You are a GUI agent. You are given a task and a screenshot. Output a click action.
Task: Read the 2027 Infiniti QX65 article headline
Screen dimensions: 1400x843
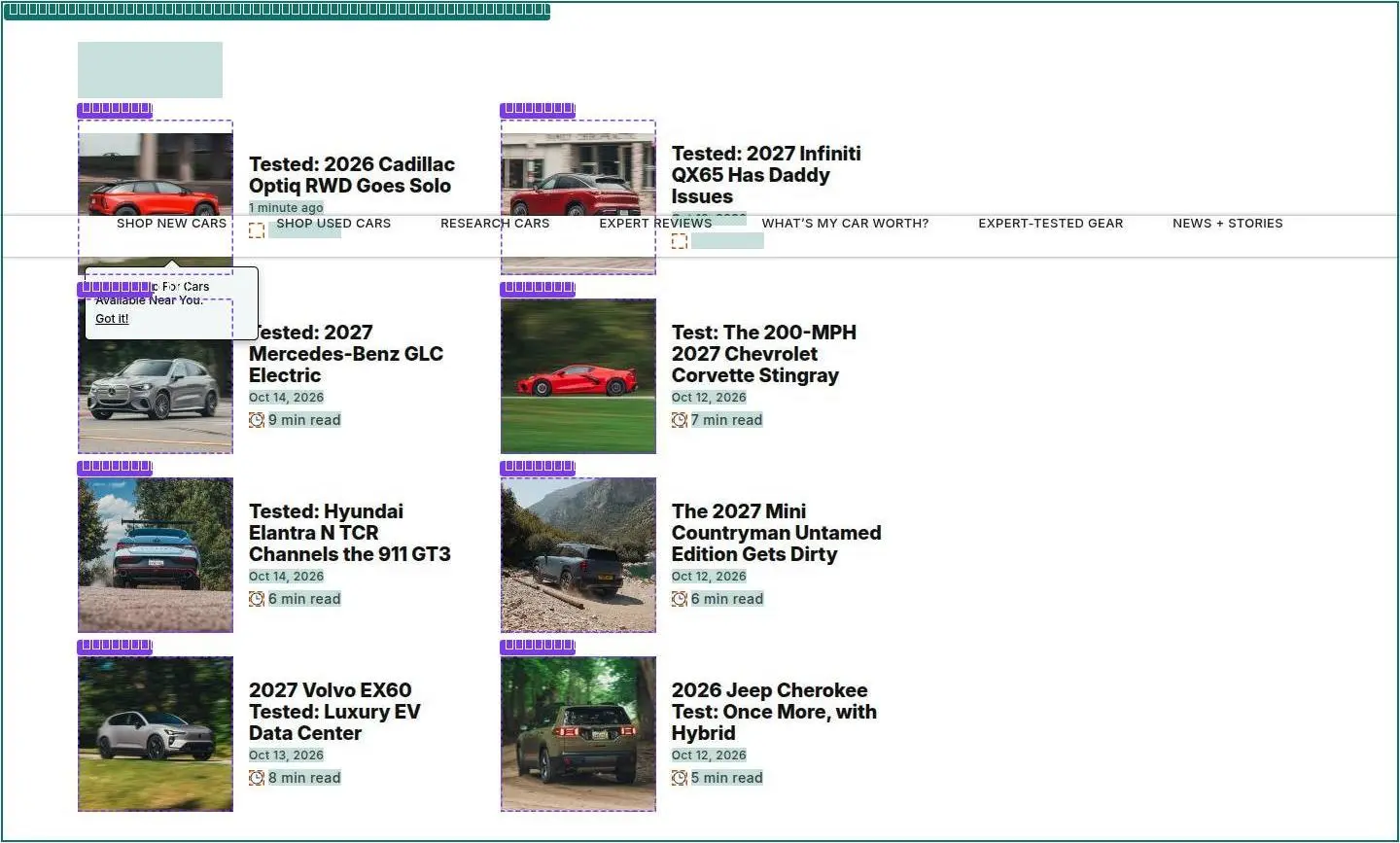point(766,175)
